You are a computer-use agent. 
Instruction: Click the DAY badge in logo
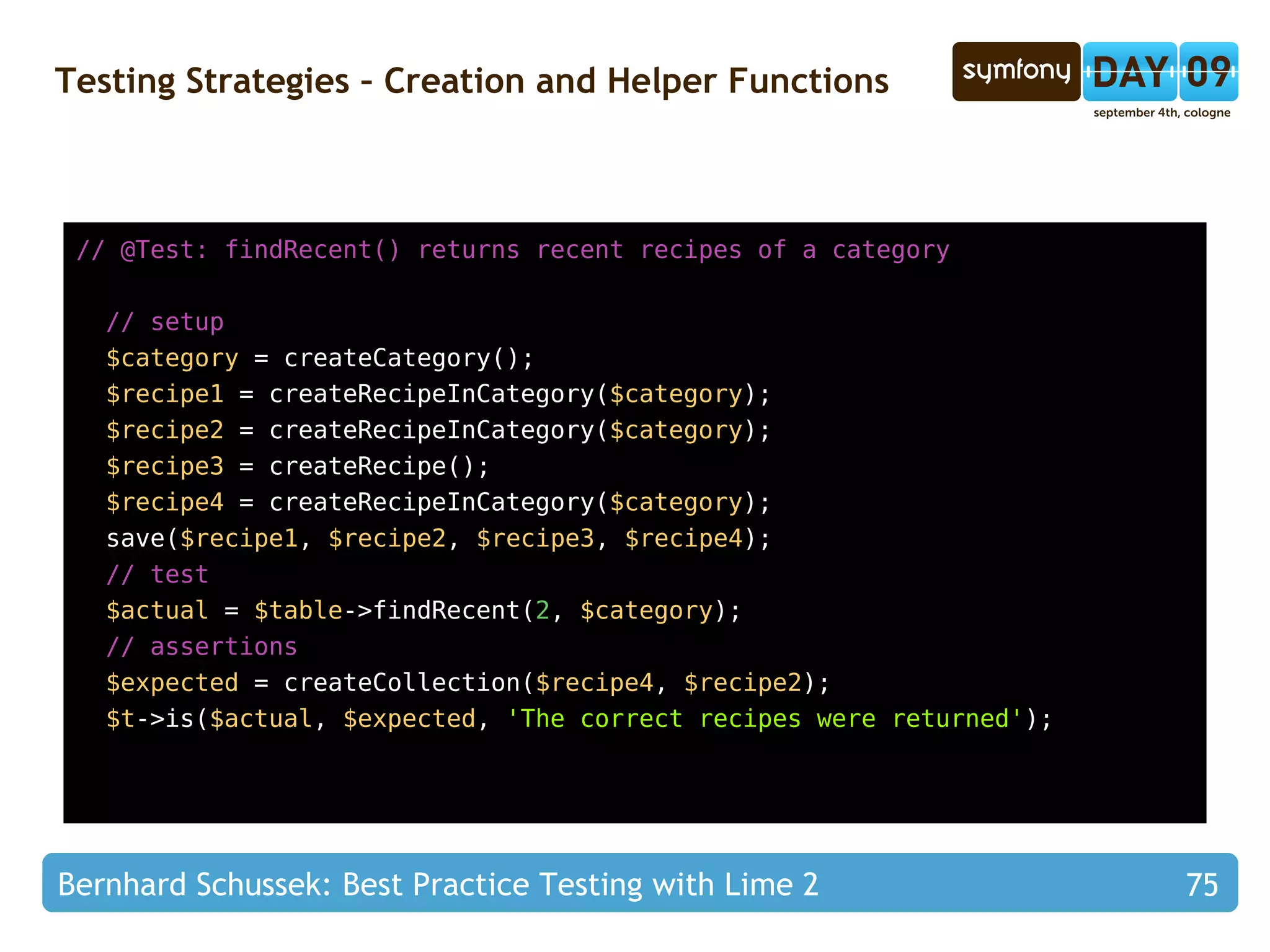coord(1129,71)
